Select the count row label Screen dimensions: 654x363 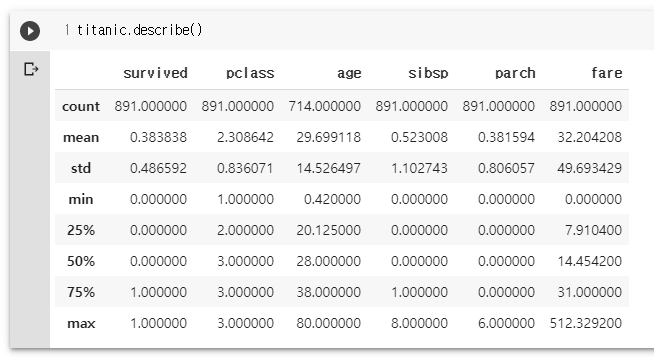tap(81, 106)
